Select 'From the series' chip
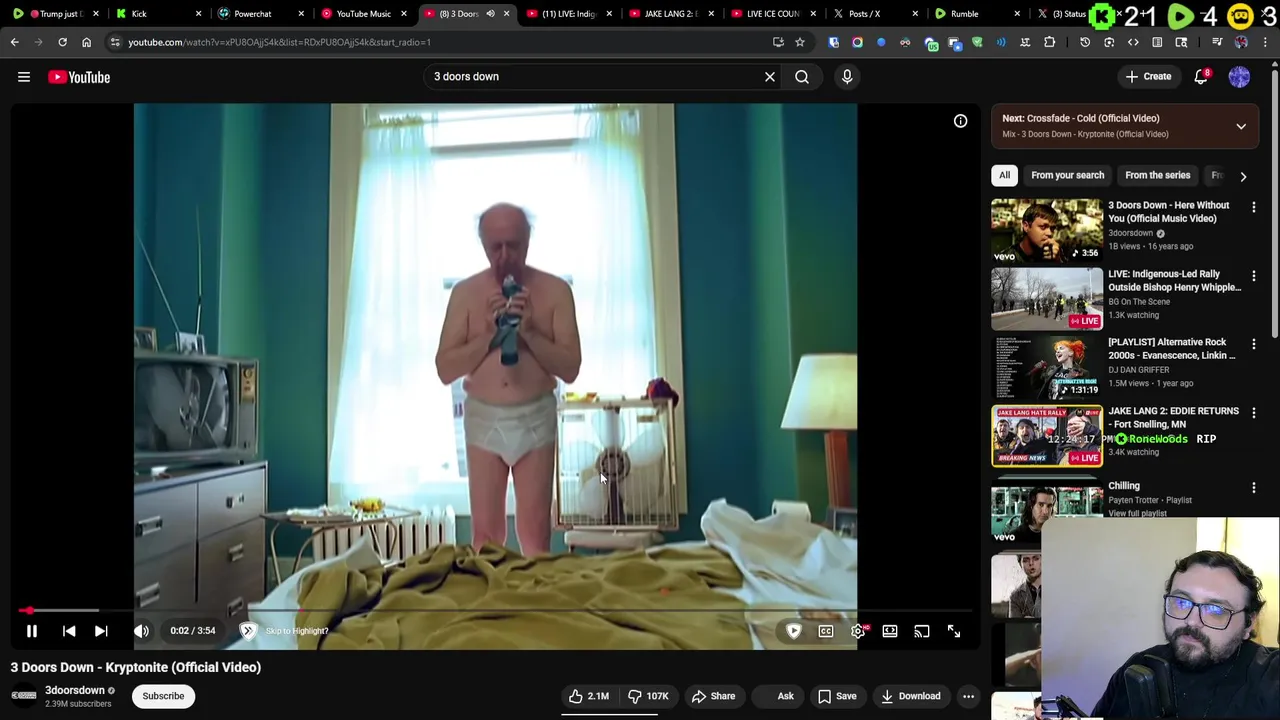 click(x=1157, y=175)
